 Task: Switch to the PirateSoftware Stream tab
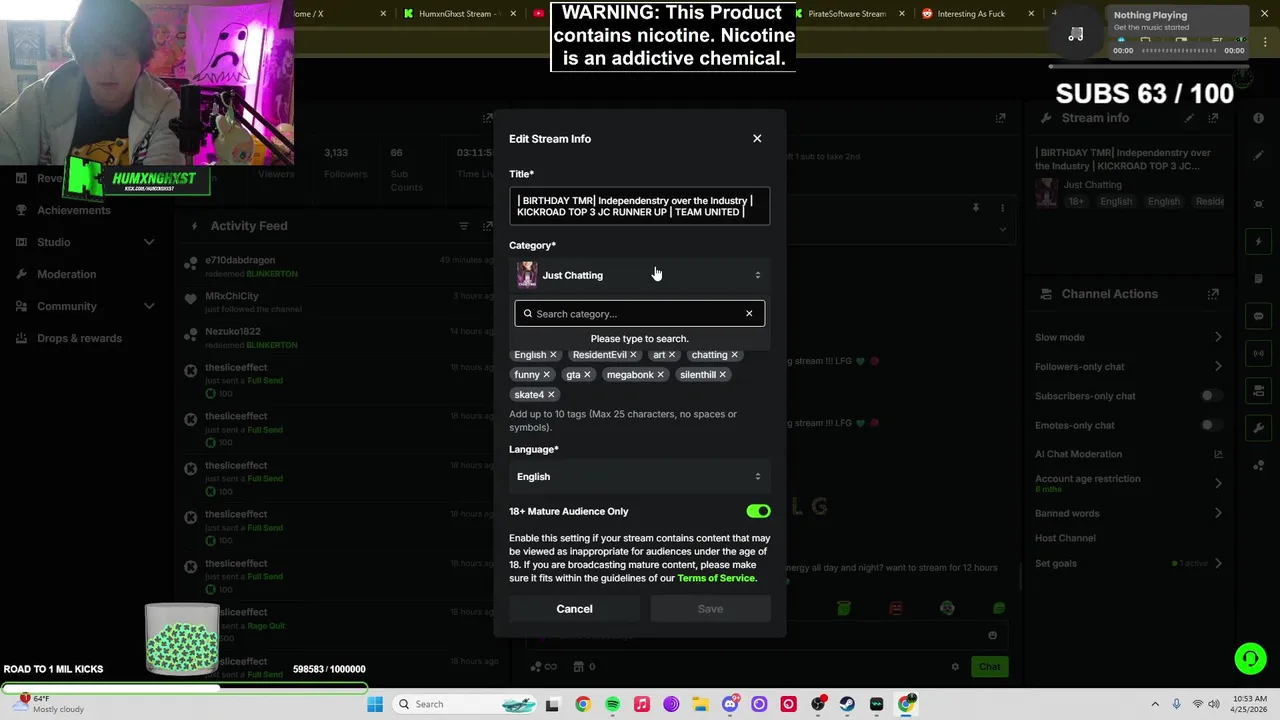coord(847,14)
